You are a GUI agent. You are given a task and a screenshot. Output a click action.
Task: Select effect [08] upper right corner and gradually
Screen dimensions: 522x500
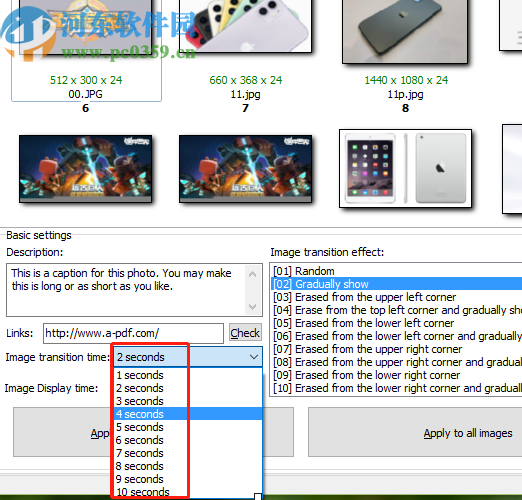[396, 362]
